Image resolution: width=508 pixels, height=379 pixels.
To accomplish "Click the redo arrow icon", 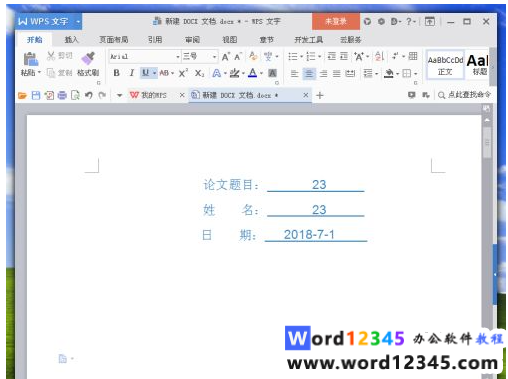I will tap(102, 96).
